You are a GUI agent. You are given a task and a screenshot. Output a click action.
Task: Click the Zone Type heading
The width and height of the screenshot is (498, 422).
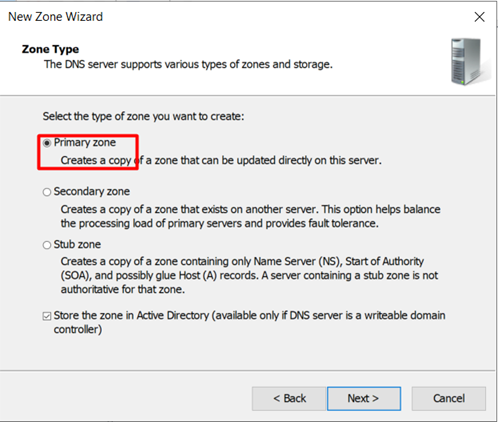click(50, 49)
